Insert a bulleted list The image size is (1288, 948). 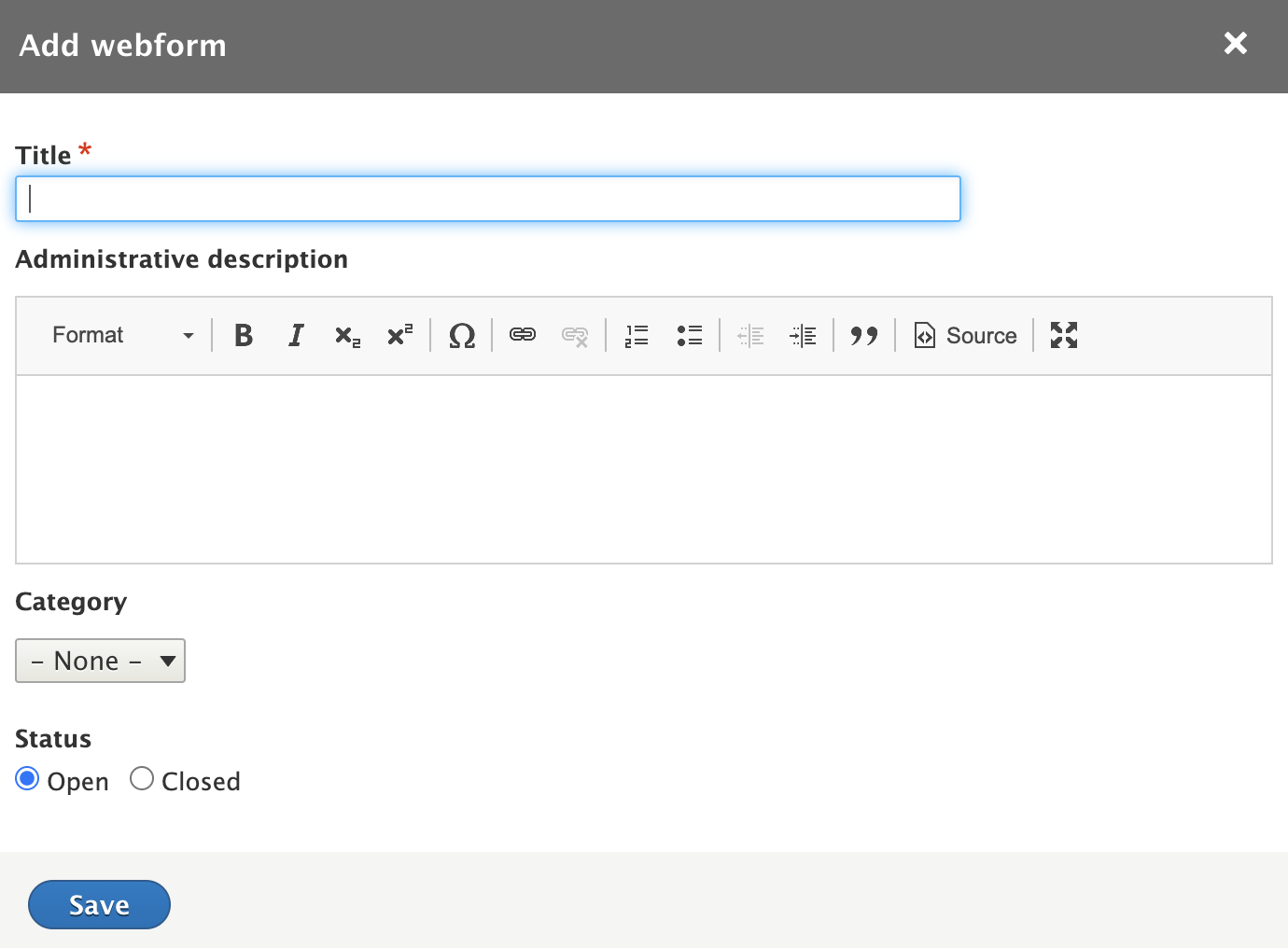point(690,335)
